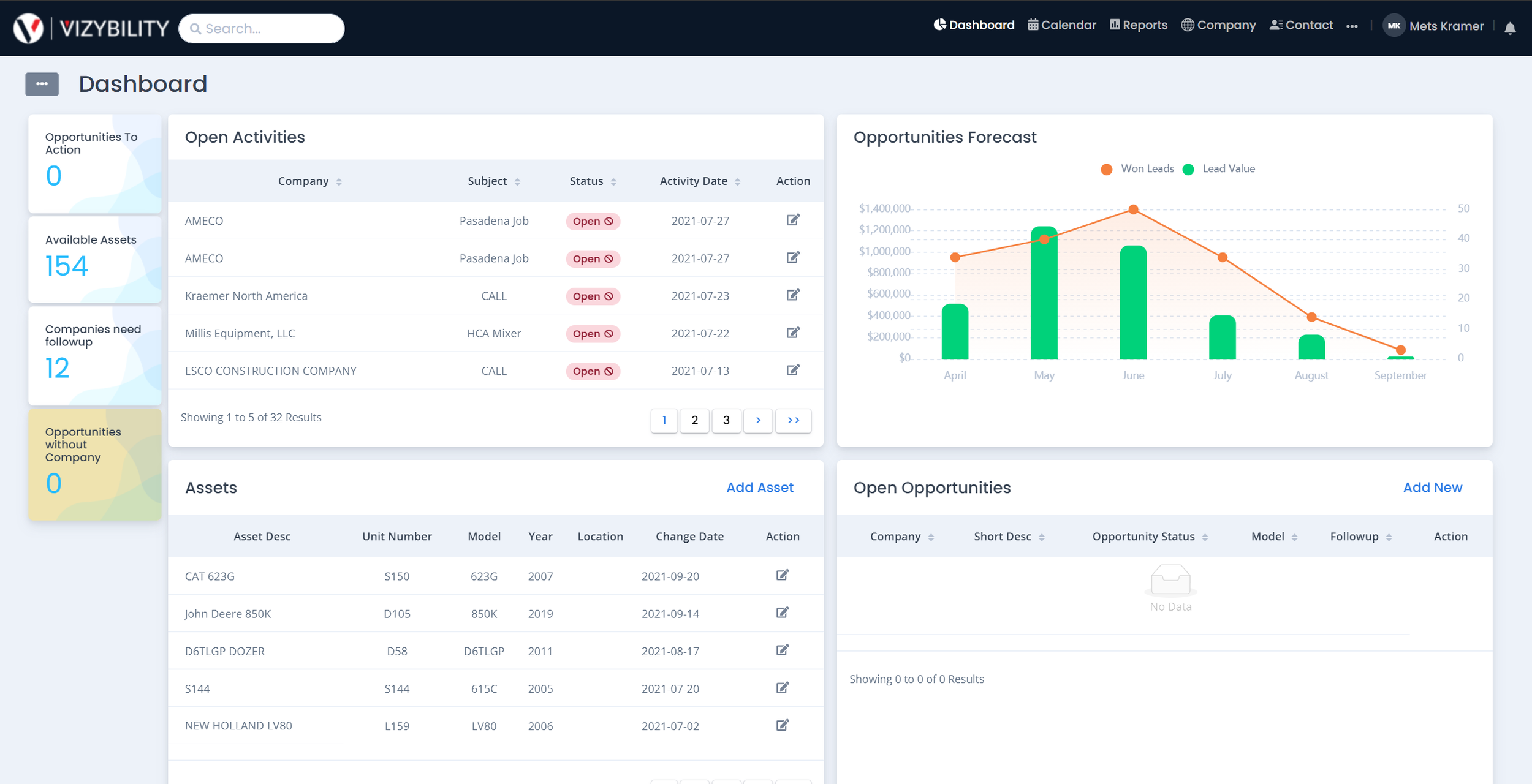Click the June green Lead Value bar
The height and width of the screenshot is (784, 1532).
tap(1133, 303)
